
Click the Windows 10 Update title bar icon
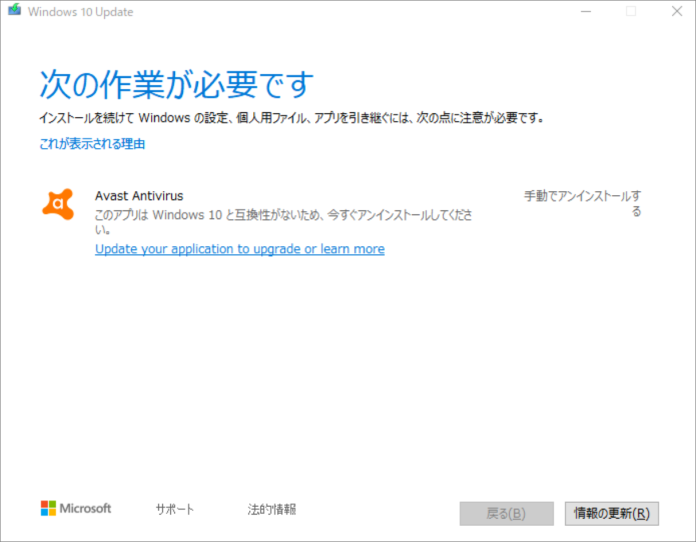[x=14, y=12]
